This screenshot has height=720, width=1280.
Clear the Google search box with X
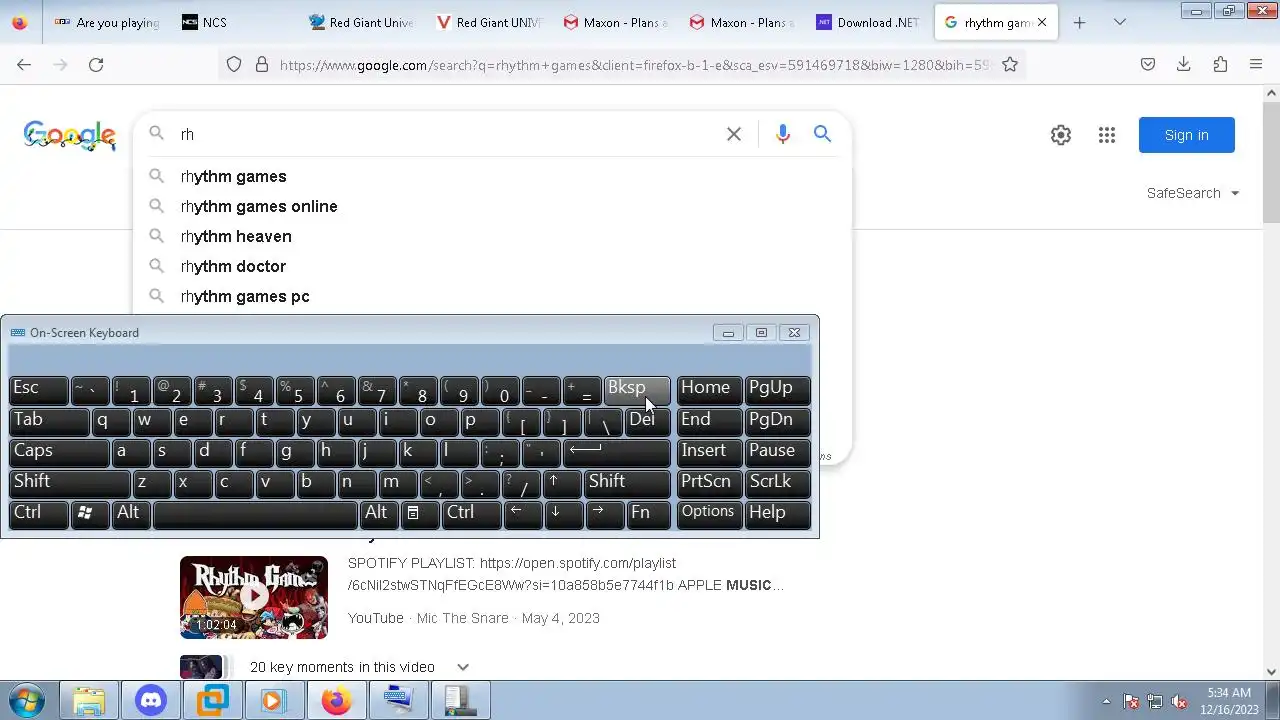(x=734, y=134)
